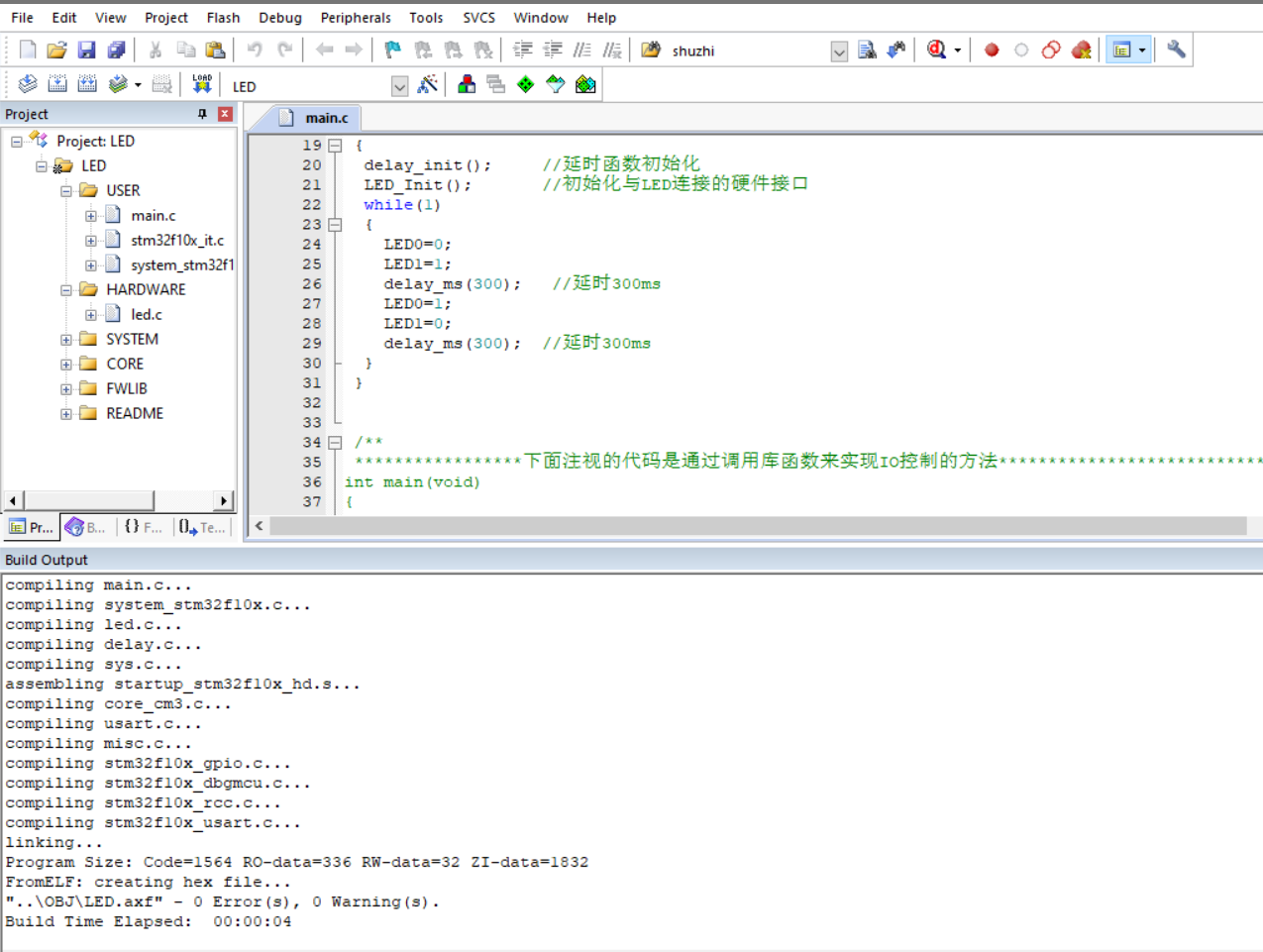The image size is (1263, 952).
Task: Unindent selected lines using toolbar icon
Action: [553, 50]
